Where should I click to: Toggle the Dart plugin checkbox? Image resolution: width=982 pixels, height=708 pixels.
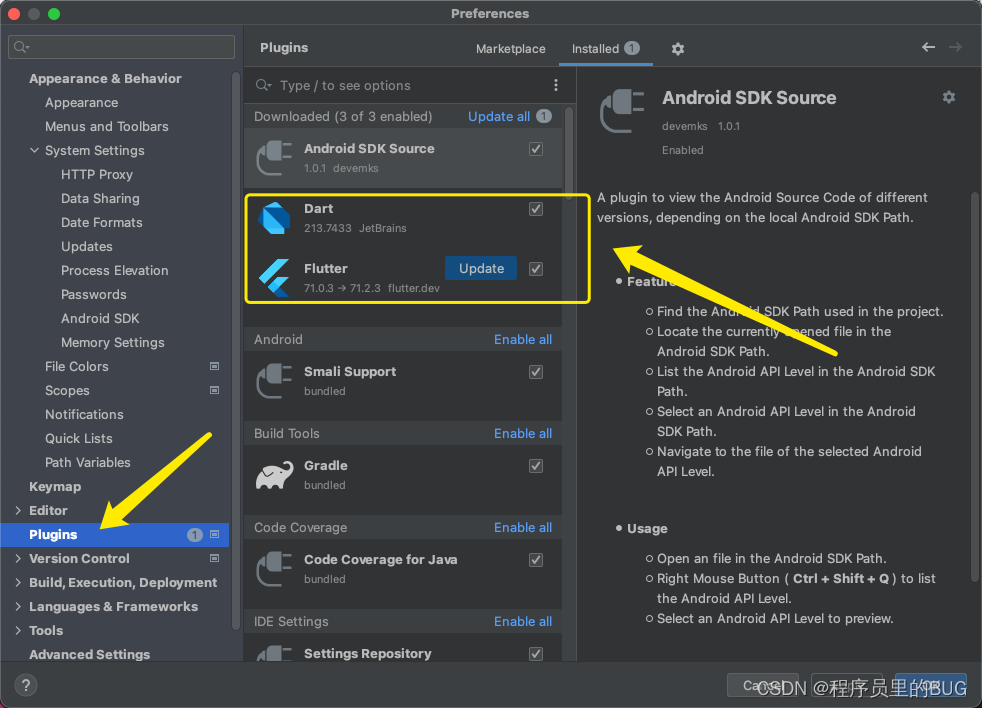coord(535,209)
